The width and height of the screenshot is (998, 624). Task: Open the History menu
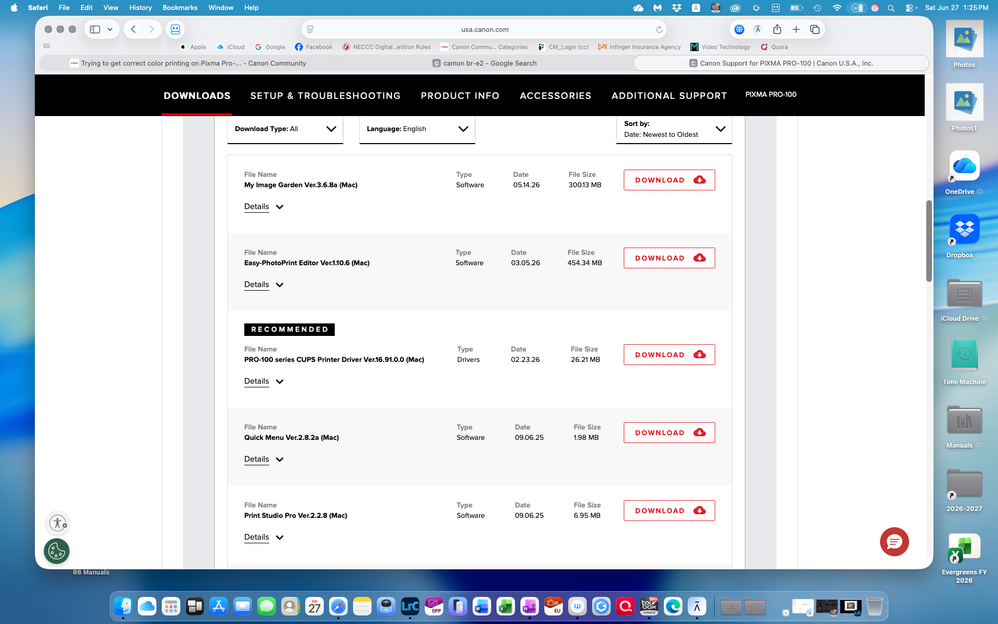pyautogui.click(x=140, y=8)
